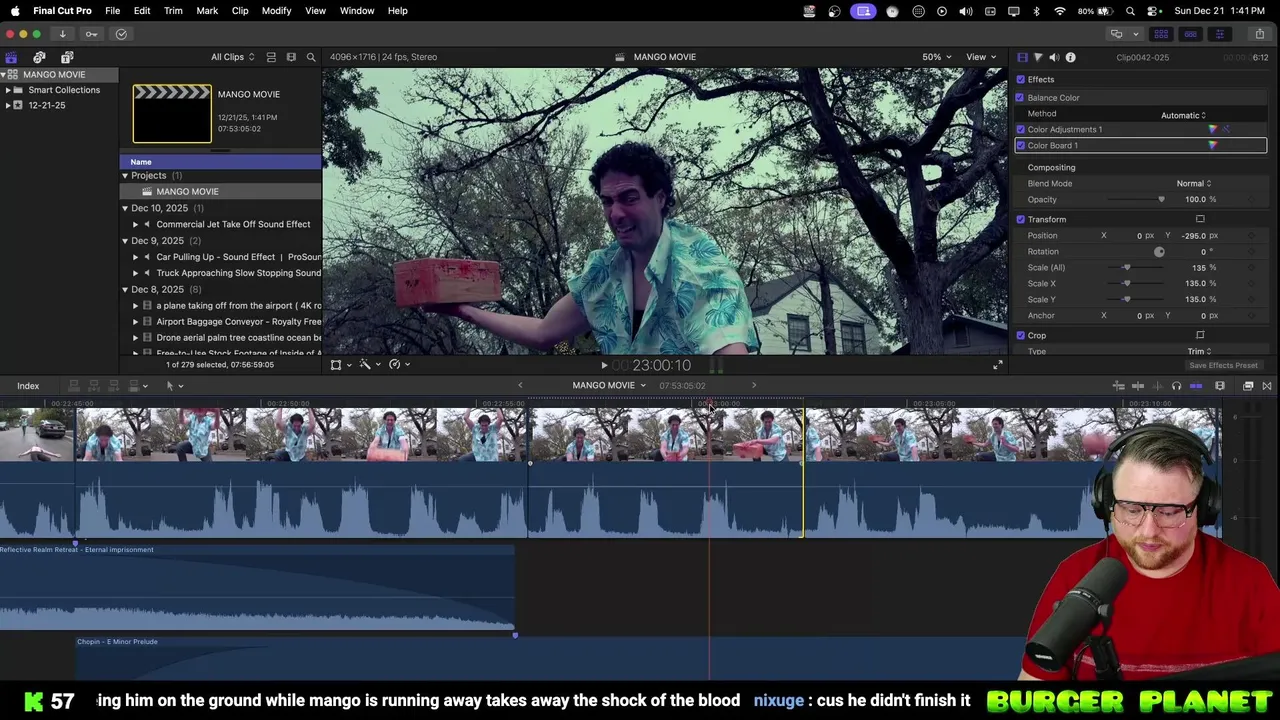The height and width of the screenshot is (720, 1280).
Task: Show Background Tasks checkmark icon
Action: (x=121, y=34)
